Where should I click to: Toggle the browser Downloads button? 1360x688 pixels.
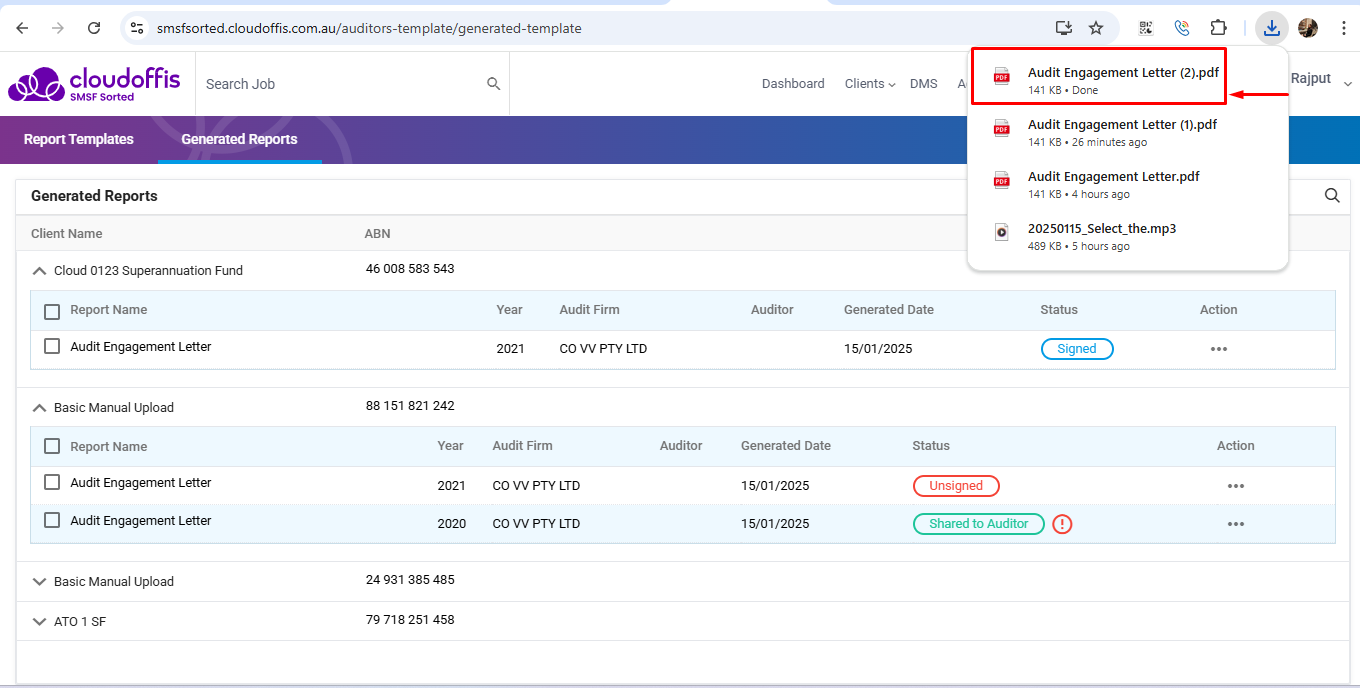(1271, 28)
